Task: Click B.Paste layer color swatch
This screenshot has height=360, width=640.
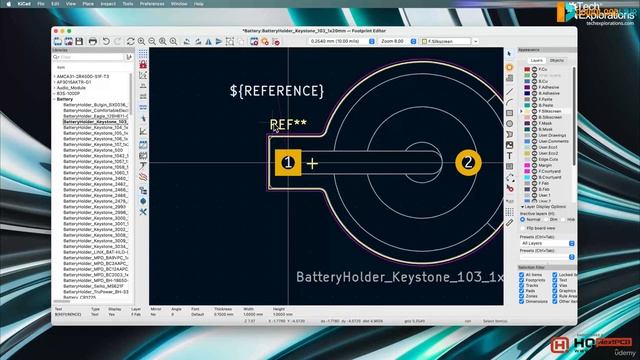Action: point(527,105)
